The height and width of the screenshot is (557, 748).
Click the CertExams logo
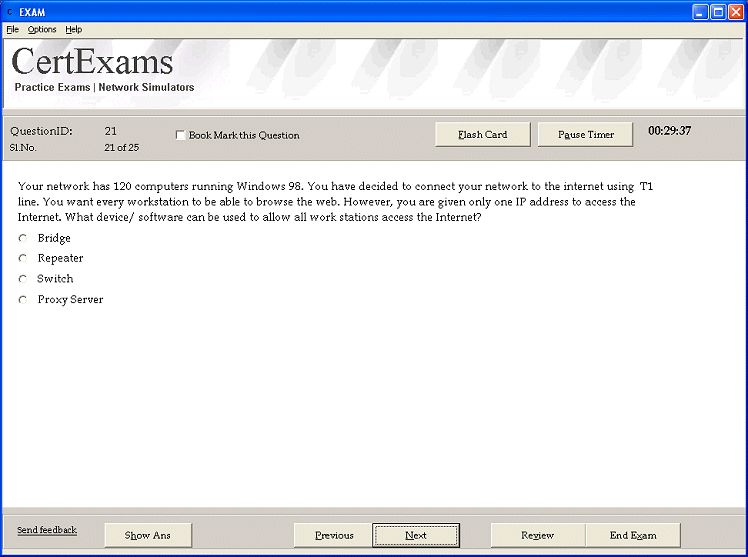[92, 62]
